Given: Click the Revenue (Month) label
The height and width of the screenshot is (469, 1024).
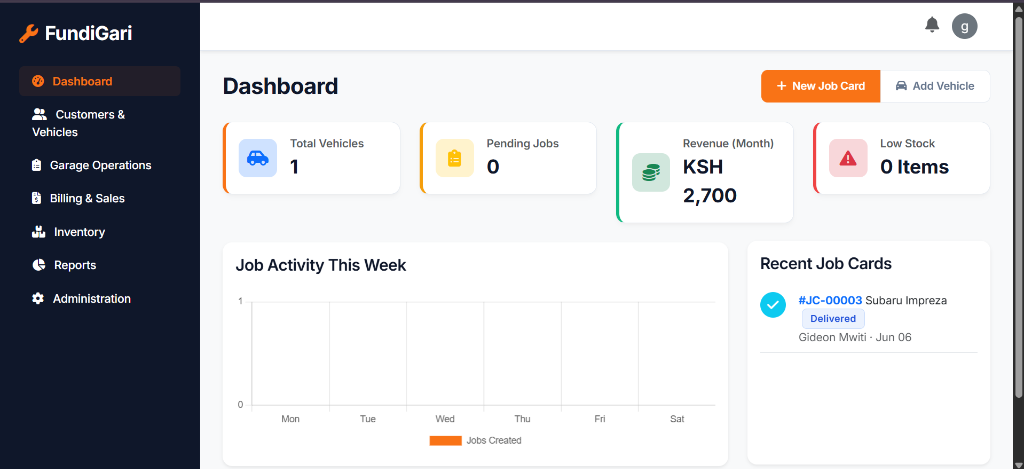Looking at the screenshot, I should pos(728,143).
